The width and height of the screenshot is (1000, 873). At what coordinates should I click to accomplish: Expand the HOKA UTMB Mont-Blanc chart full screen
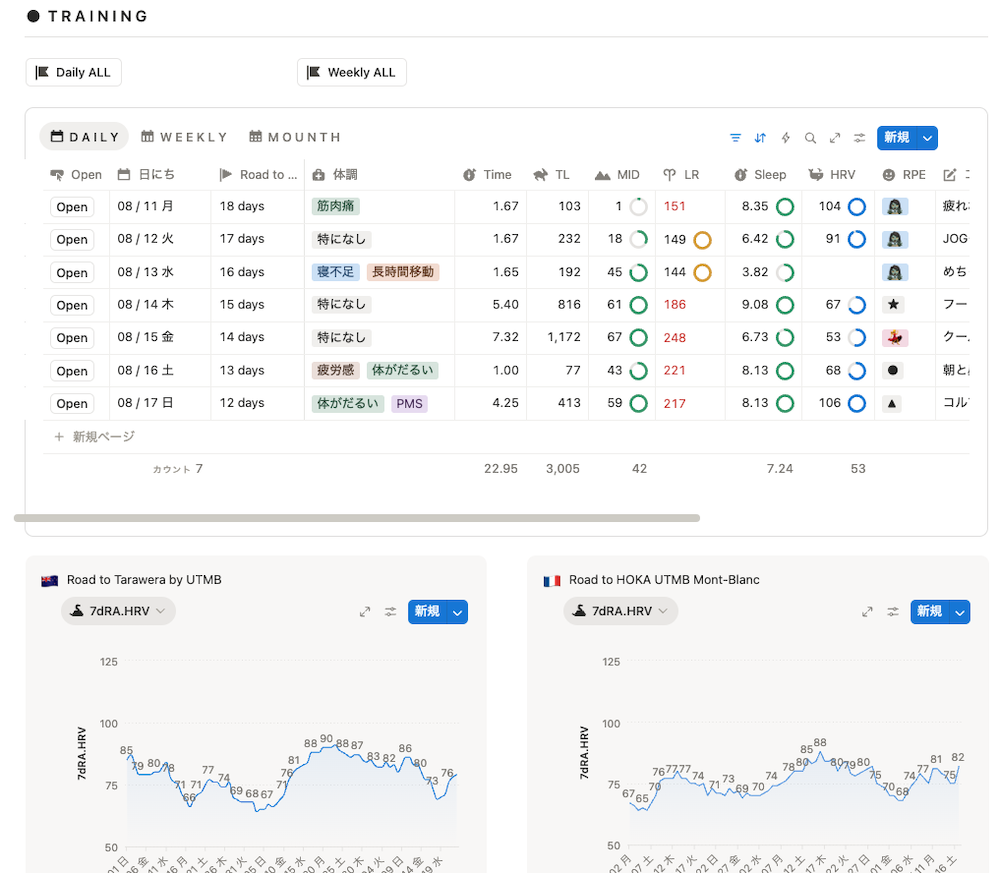coord(867,612)
